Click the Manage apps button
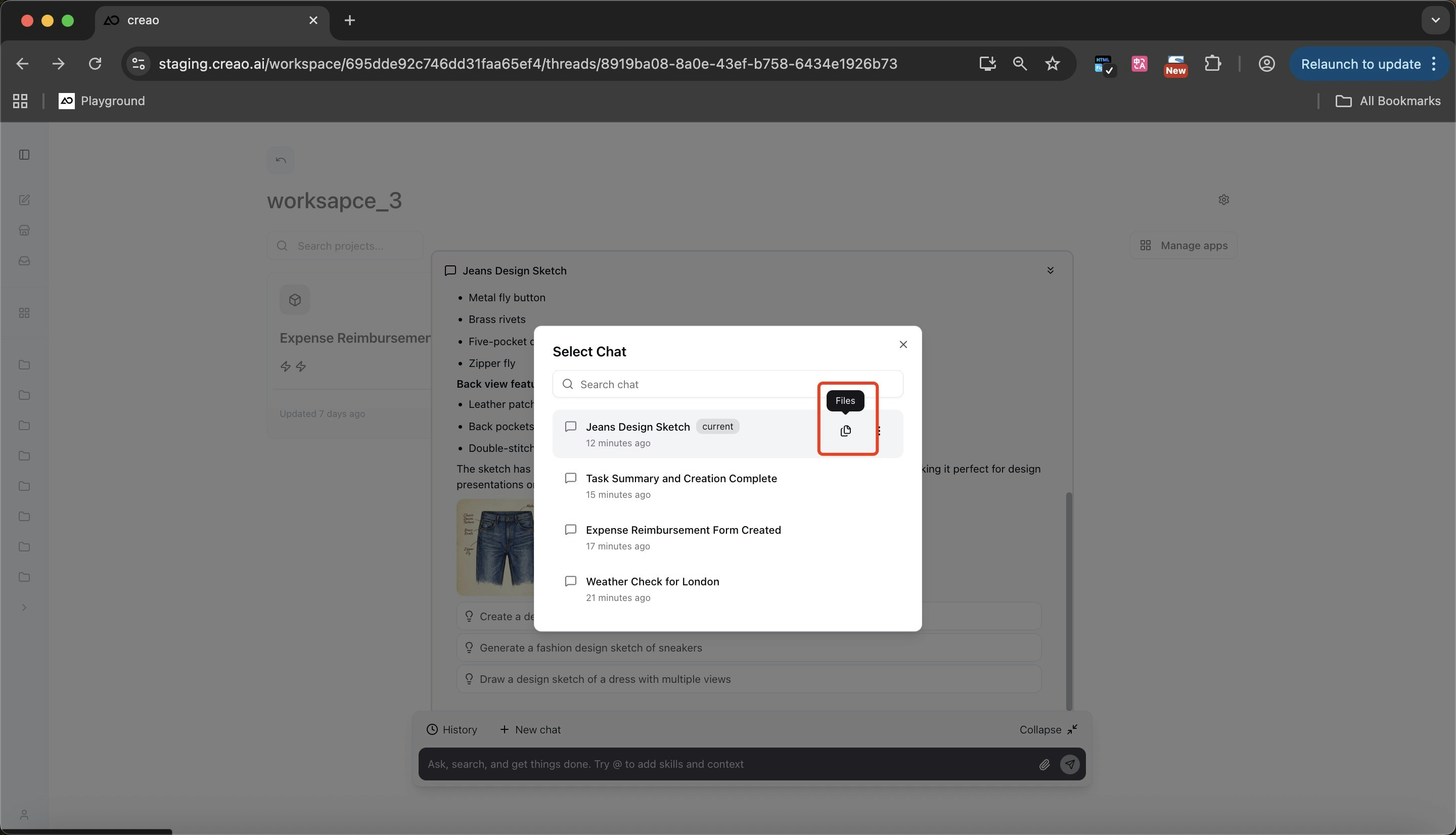 tap(1184, 246)
